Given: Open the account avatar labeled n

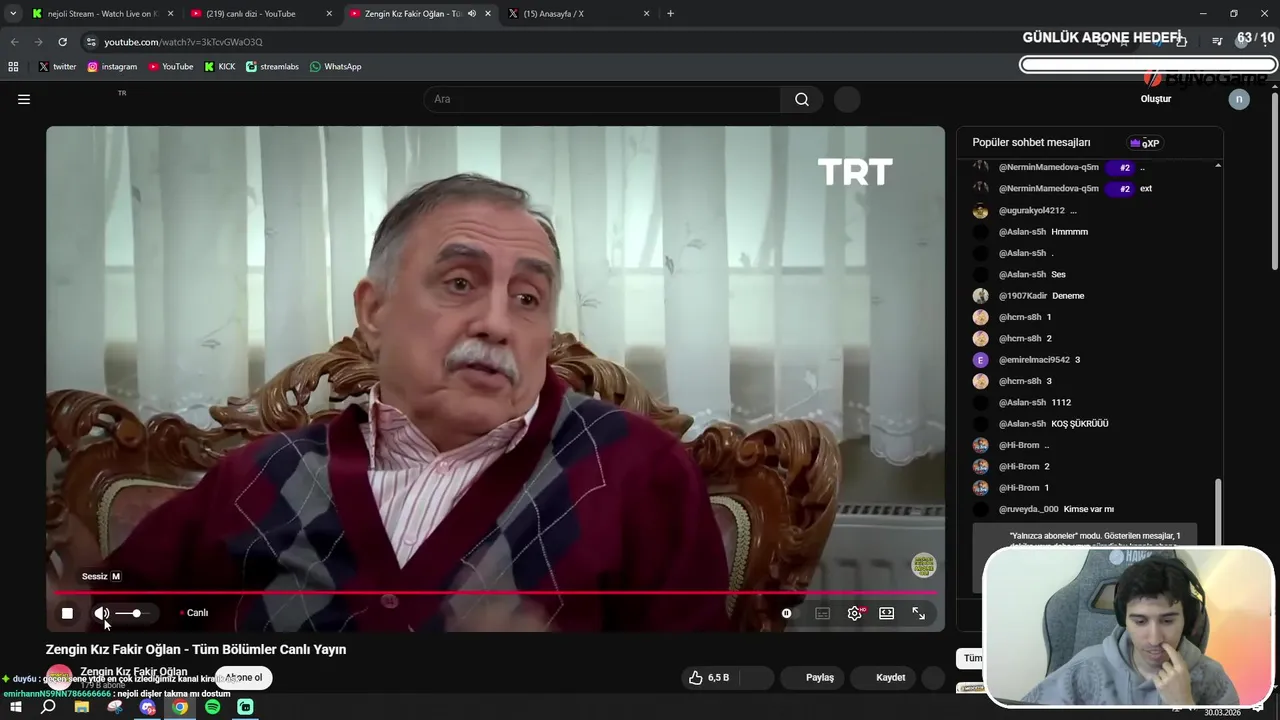Looking at the screenshot, I should pos(1239,99).
